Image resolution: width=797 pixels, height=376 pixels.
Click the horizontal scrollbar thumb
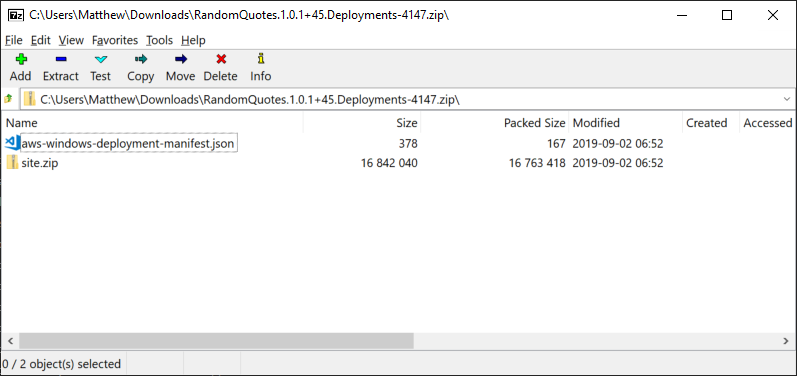(216, 340)
